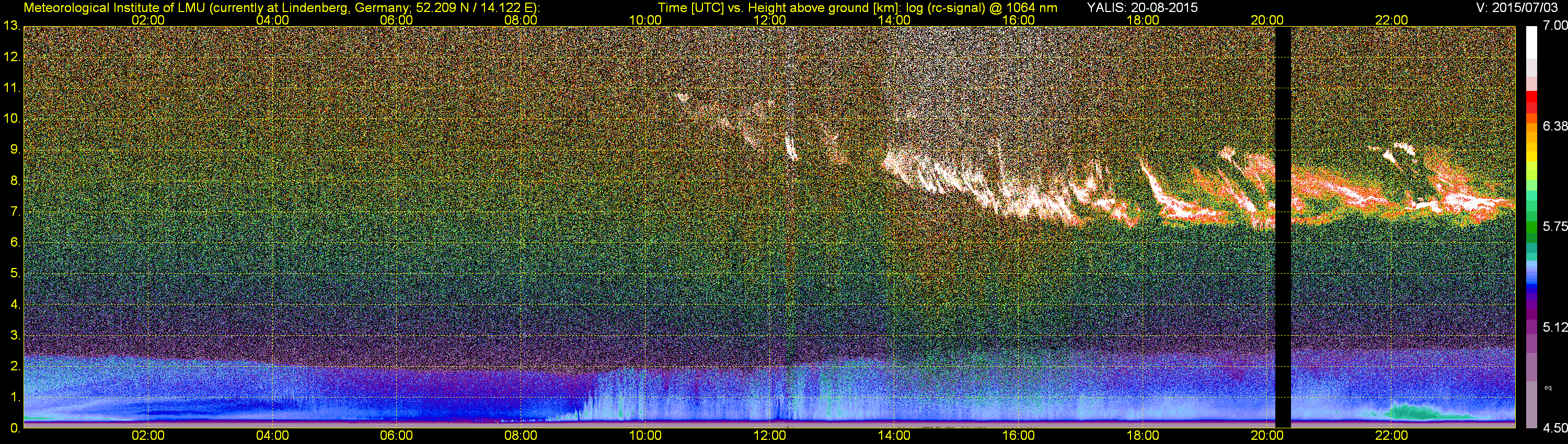
Task: Click the 4 km height axis label
Action: 15,304
